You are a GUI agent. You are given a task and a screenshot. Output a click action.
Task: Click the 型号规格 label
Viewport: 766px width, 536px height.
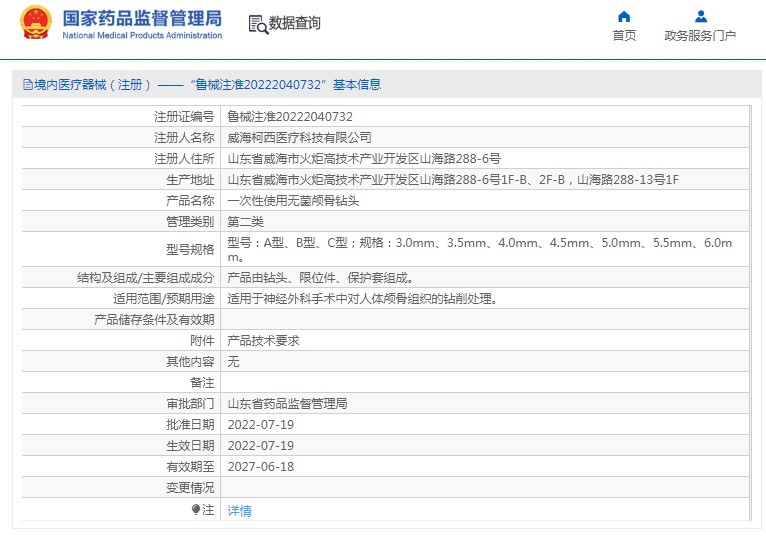tap(190, 250)
